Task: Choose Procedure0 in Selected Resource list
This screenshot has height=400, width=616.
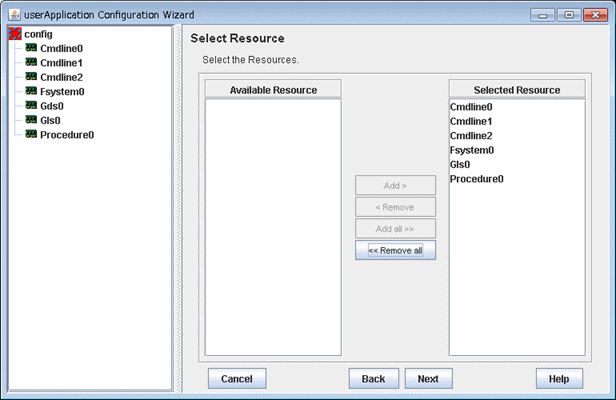Action: [517, 179]
